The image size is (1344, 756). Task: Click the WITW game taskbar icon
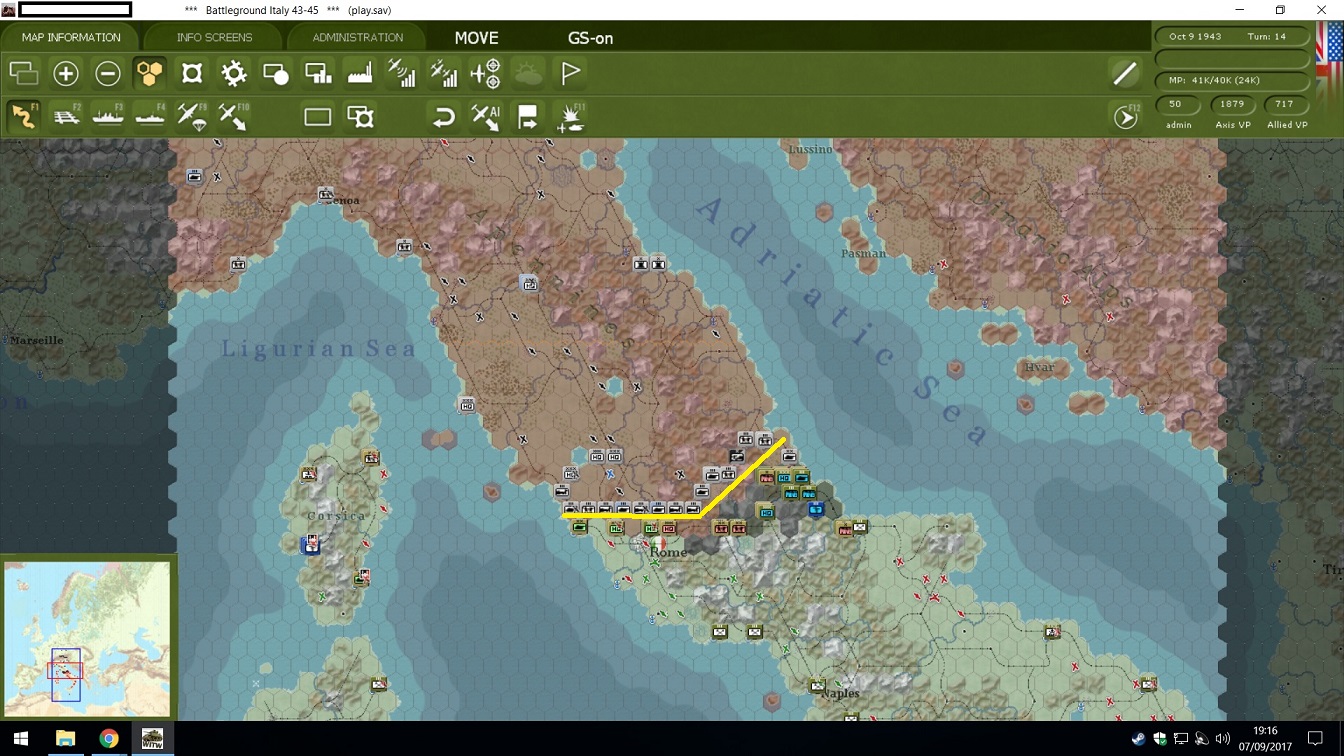coord(153,739)
